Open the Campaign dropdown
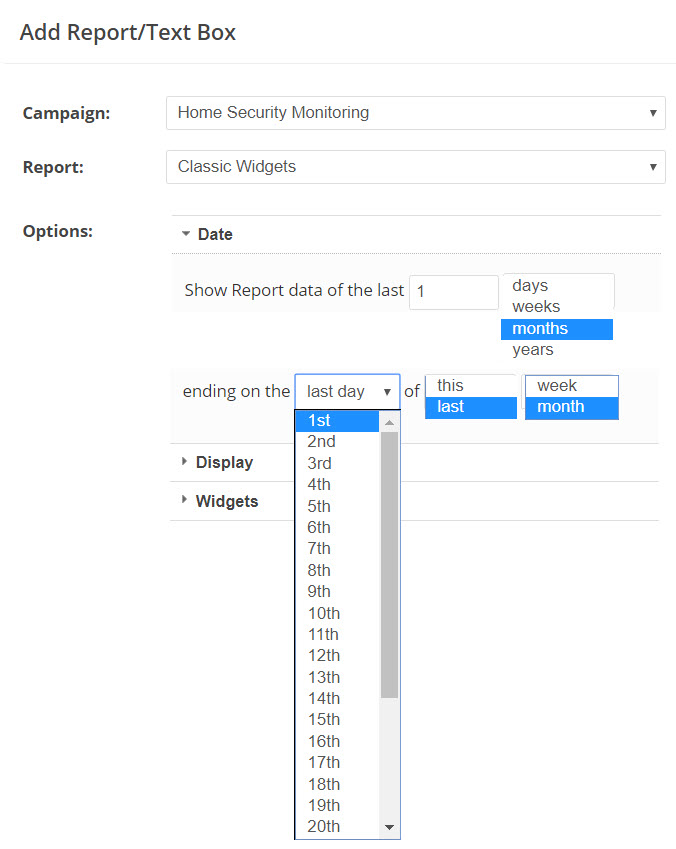 click(415, 113)
